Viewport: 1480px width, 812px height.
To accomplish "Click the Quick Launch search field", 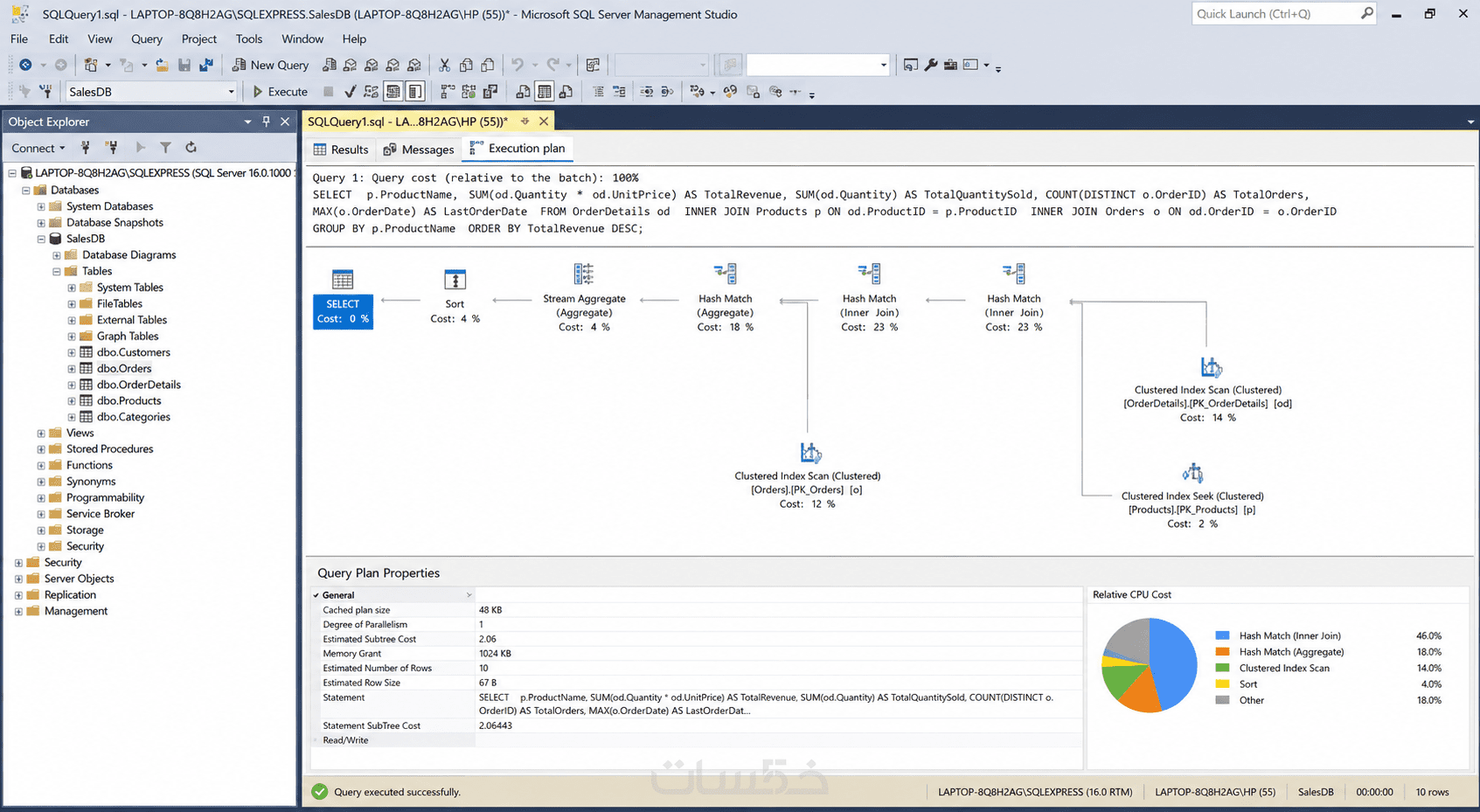I will (1283, 14).
